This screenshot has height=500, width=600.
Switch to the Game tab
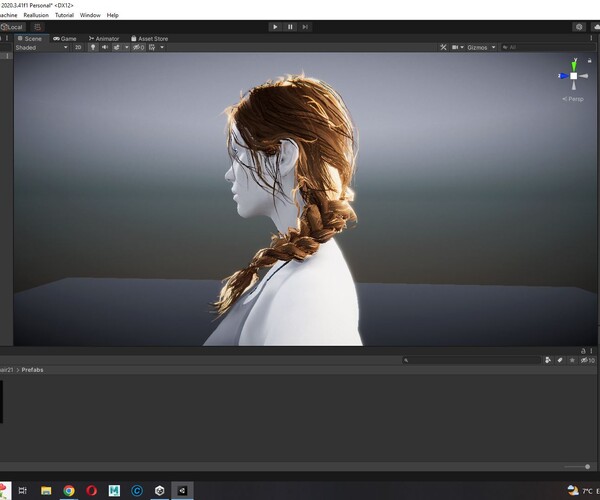tap(65, 39)
